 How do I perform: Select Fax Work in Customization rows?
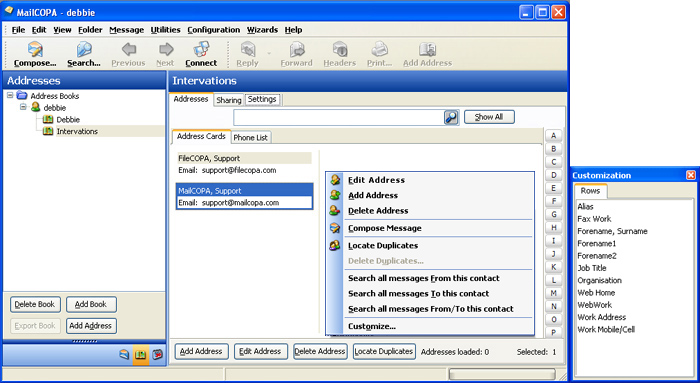click(594, 219)
